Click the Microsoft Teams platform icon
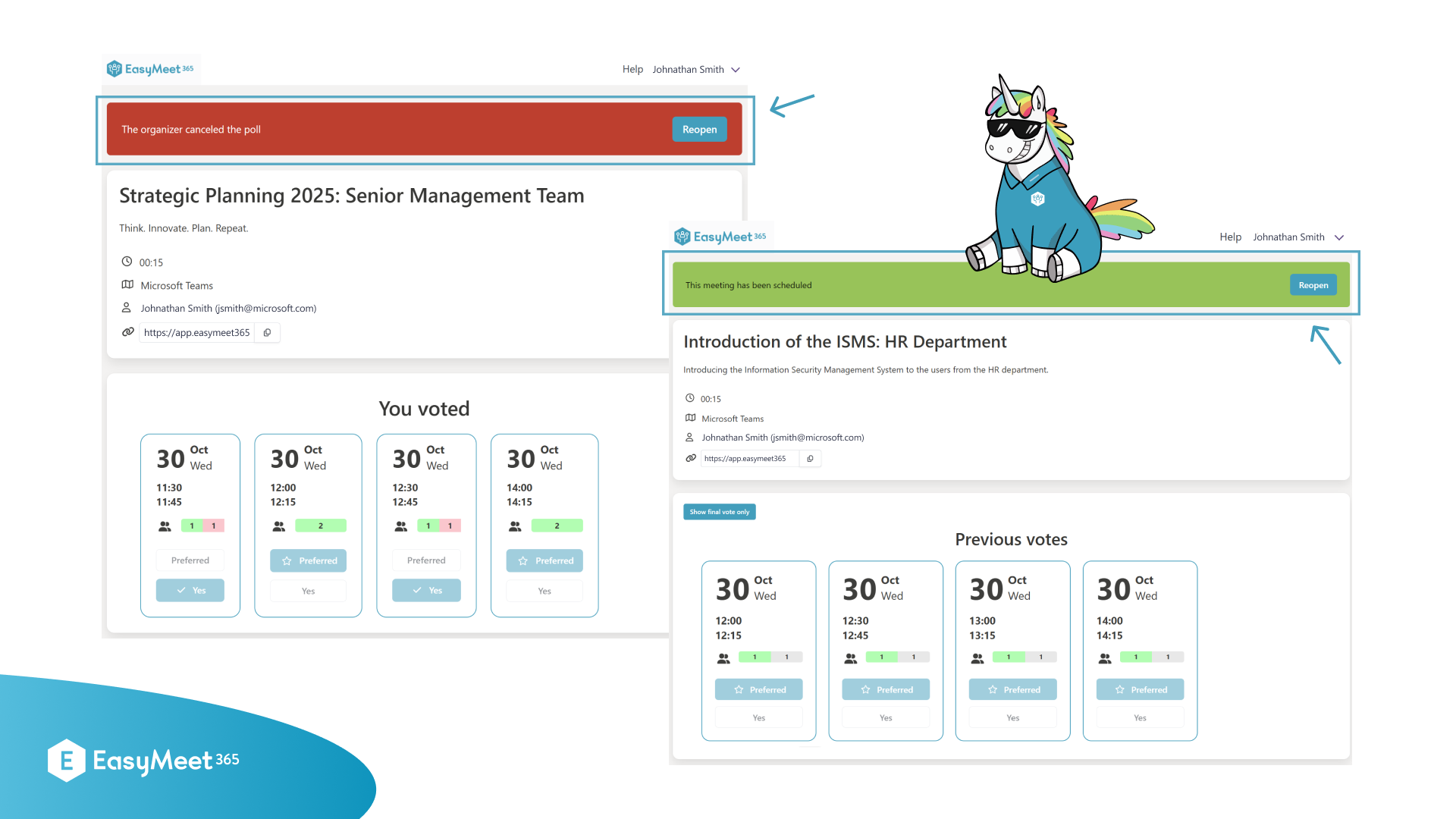1456x819 pixels. 125,286
